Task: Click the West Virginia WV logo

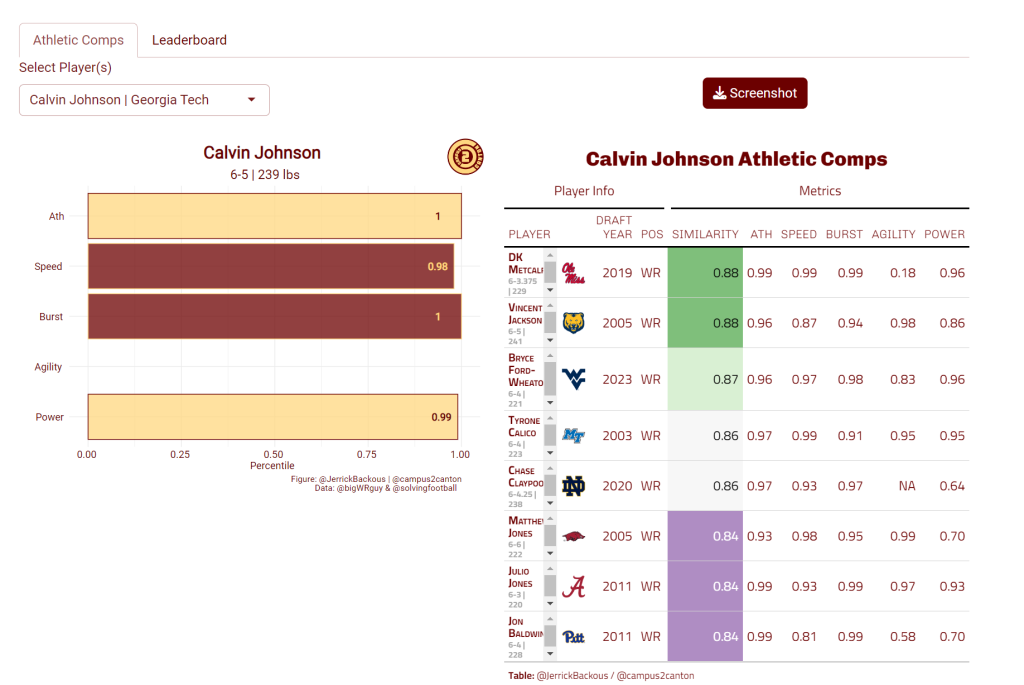Action: [573, 379]
